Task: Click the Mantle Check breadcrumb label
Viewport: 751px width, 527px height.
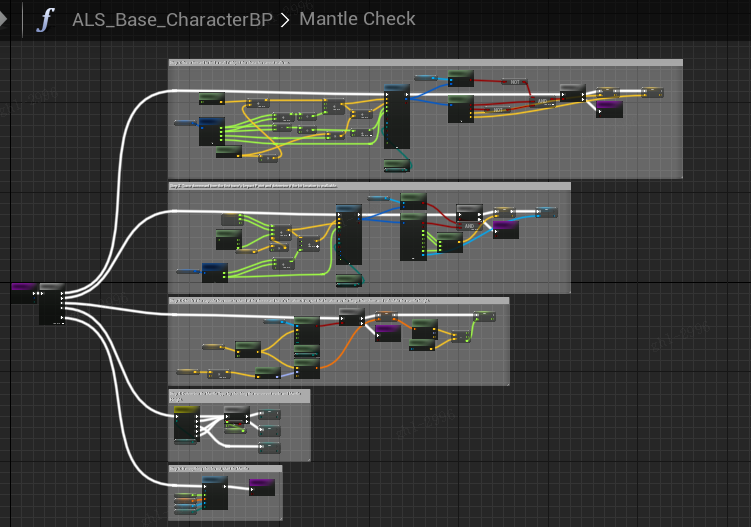Action: (x=356, y=19)
